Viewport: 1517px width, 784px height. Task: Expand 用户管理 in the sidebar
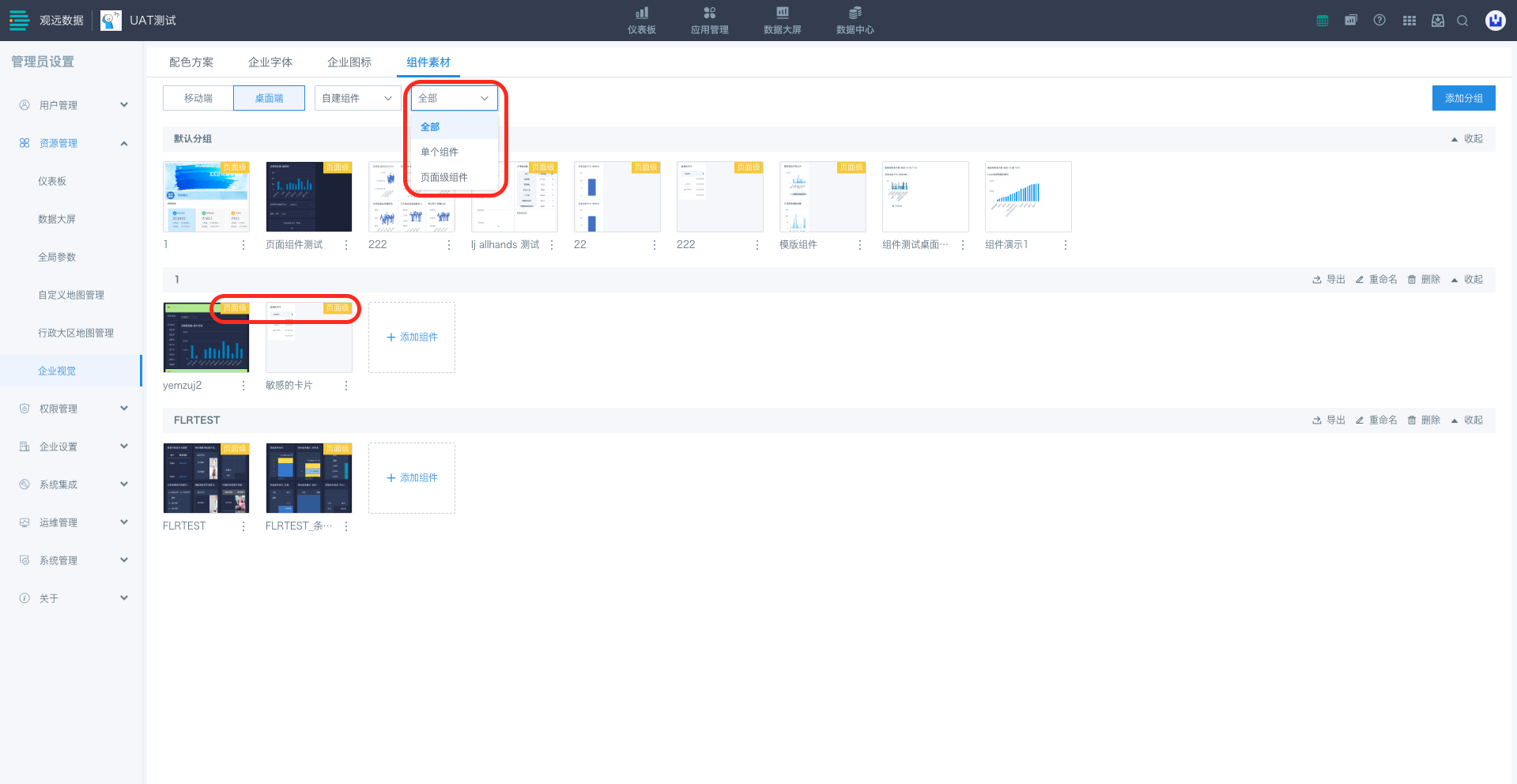73,105
